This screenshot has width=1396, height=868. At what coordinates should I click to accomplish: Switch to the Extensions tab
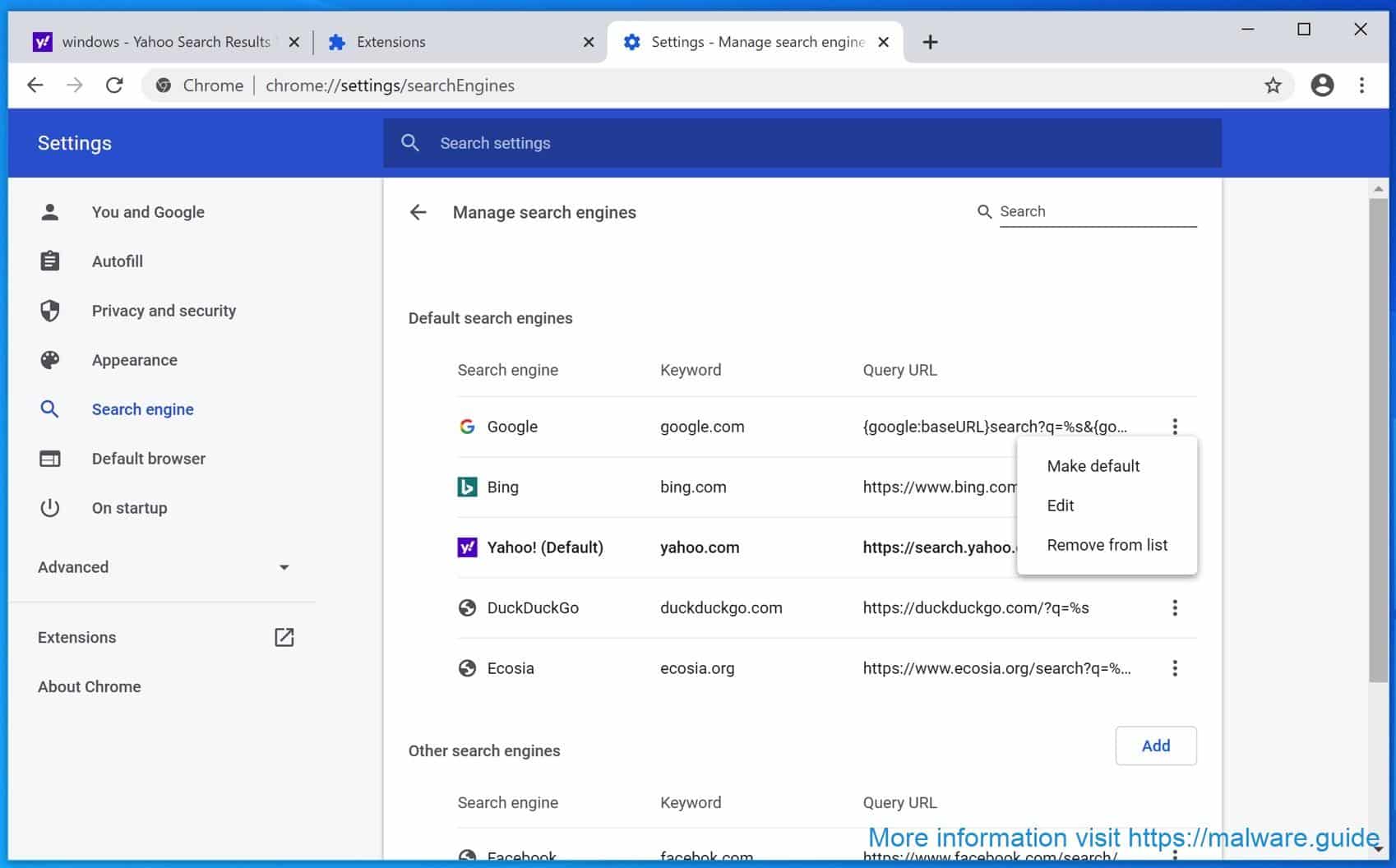pyautogui.click(x=460, y=42)
